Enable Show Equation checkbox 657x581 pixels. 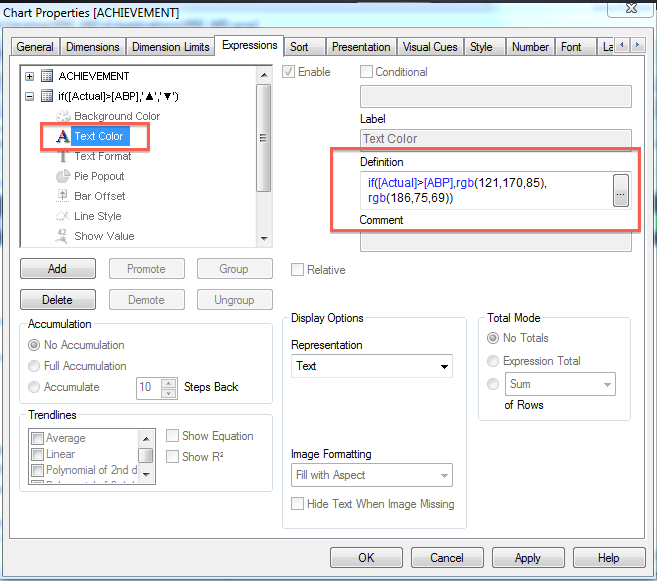point(173,436)
